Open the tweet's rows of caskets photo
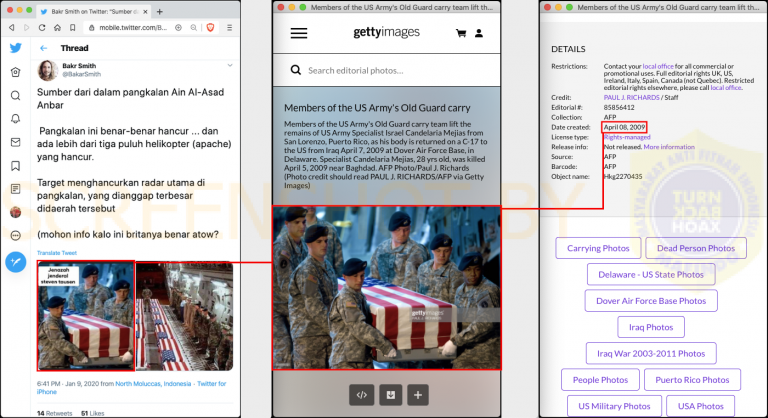 point(184,316)
